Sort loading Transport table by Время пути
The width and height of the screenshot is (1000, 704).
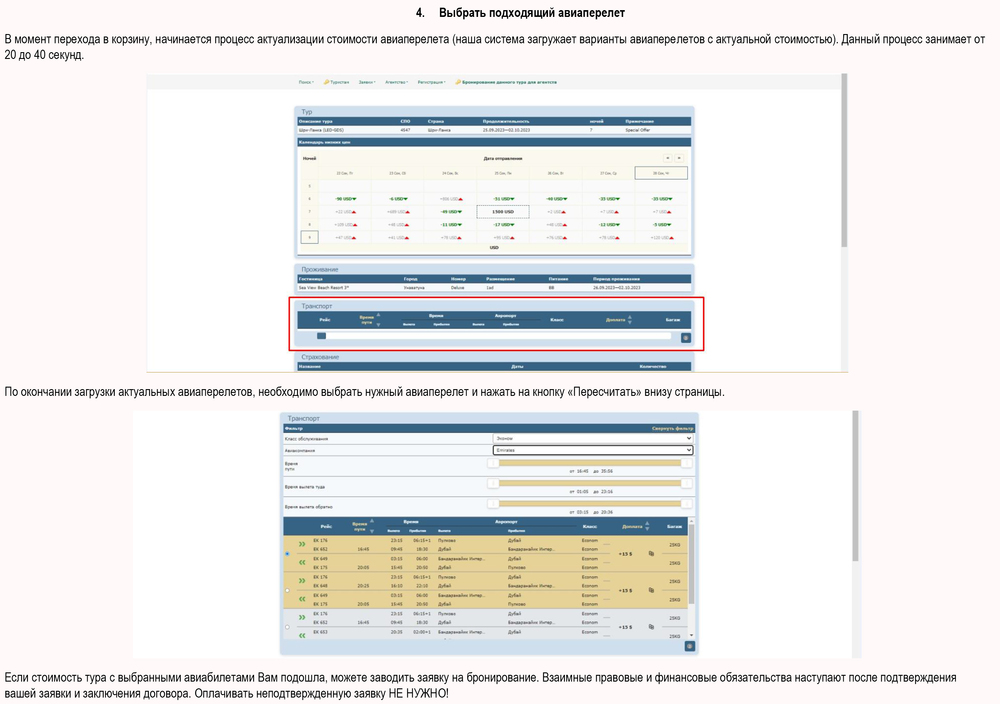click(x=369, y=319)
